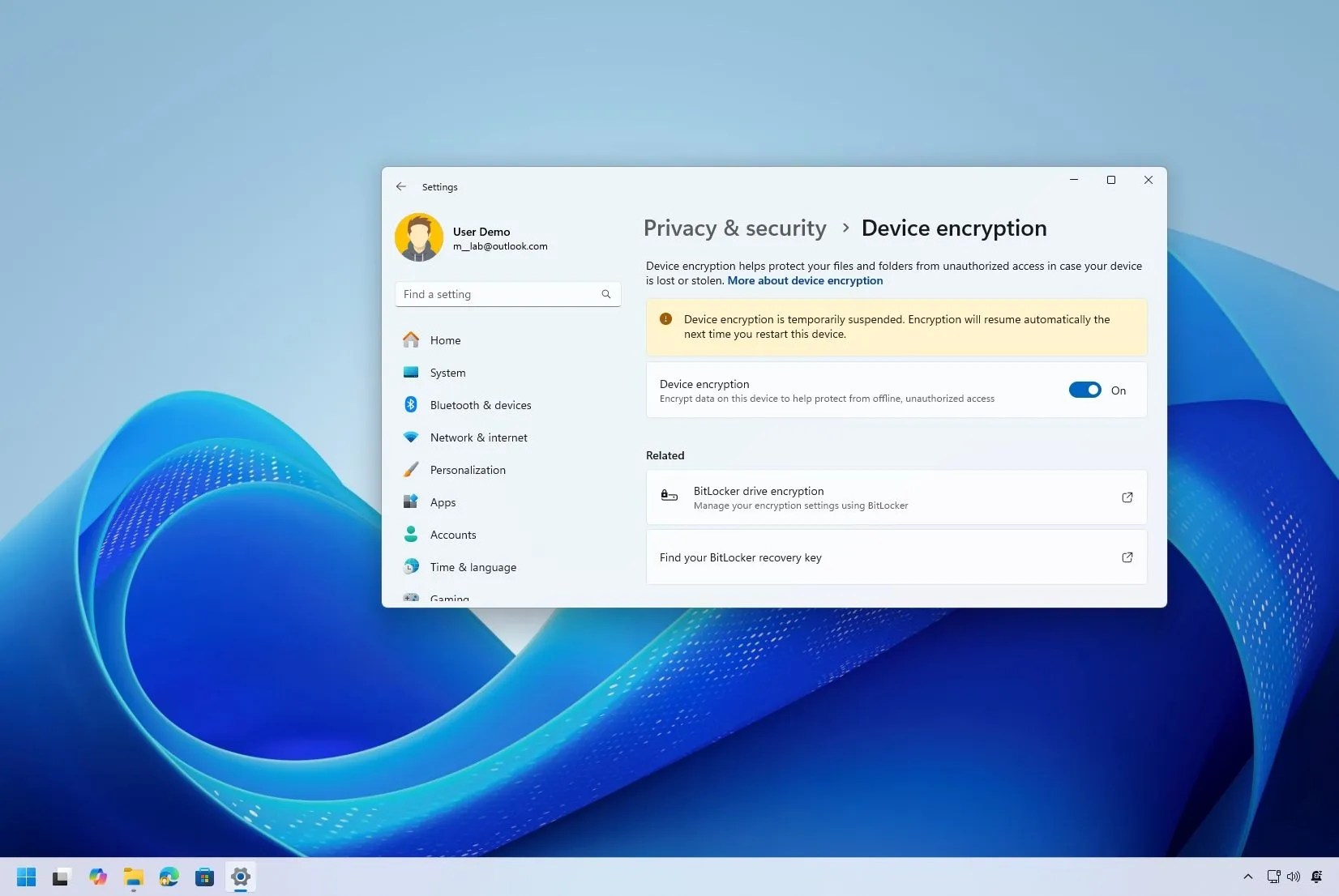This screenshot has height=896, width=1339.
Task: Open Apps settings
Action: [442, 501]
